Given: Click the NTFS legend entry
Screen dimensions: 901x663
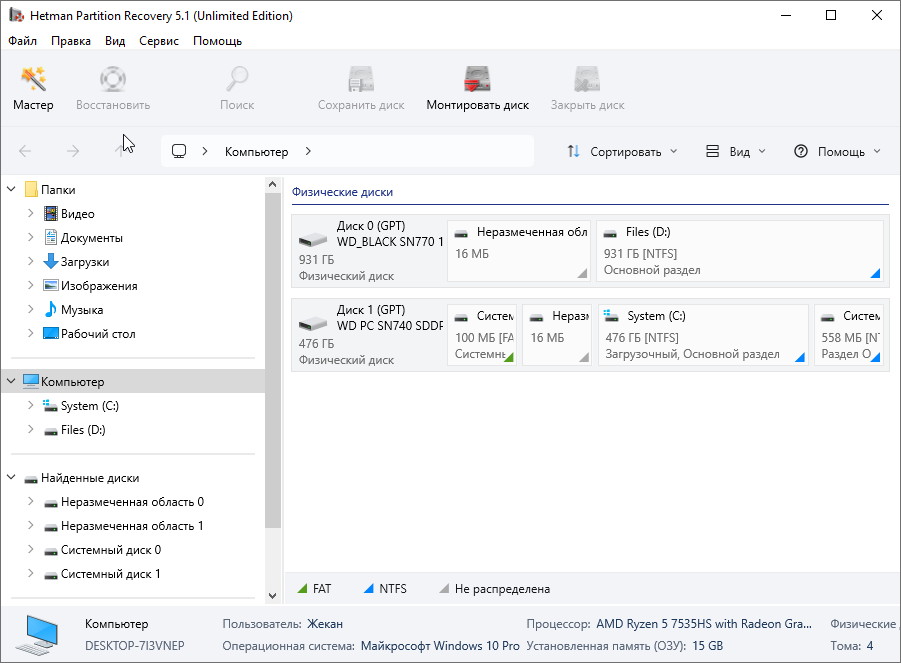Looking at the screenshot, I should [x=385, y=589].
